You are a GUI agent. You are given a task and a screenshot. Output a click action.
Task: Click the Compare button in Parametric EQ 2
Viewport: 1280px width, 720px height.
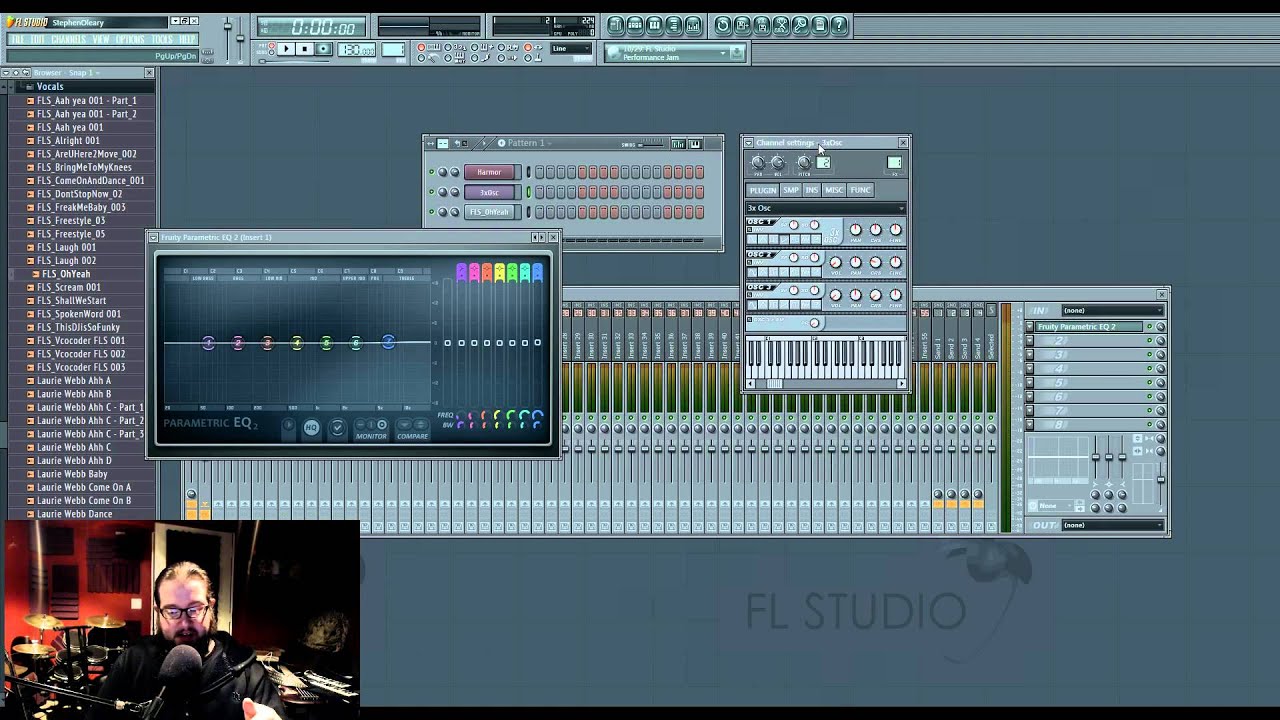tap(413, 429)
